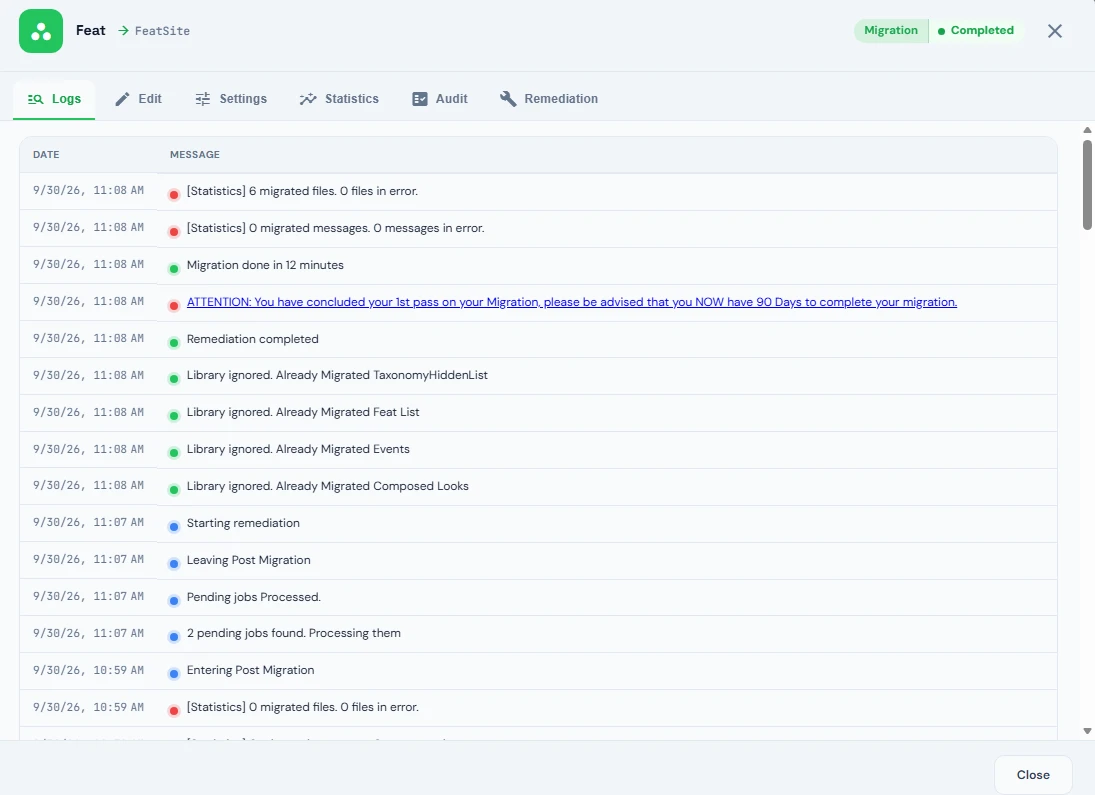
Task: Click green dot beside Remediation completed
Action: [174, 343]
